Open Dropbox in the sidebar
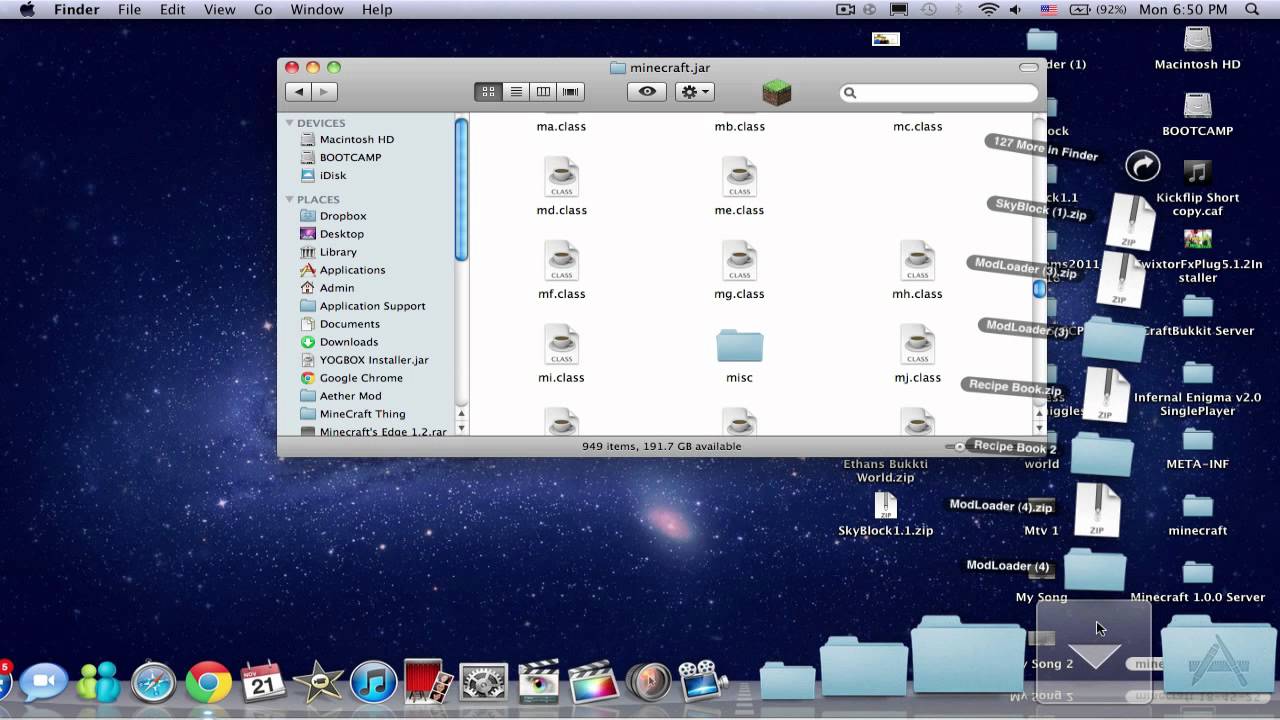 tap(343, 216)
